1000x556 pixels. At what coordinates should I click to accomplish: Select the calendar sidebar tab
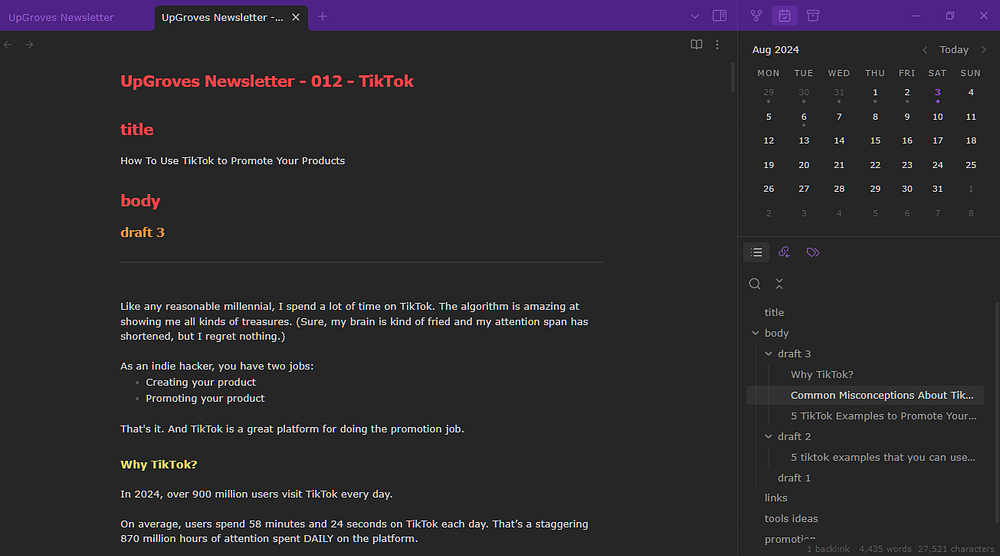point(784,16)
